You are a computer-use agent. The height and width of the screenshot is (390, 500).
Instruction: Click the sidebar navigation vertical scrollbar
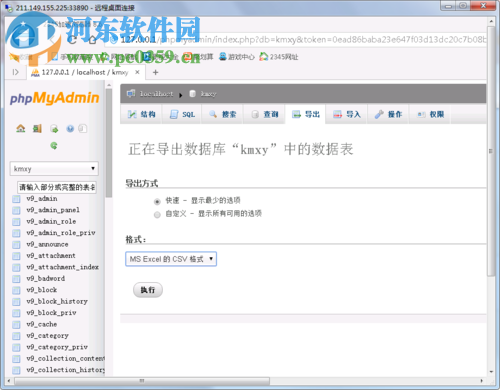[x=109, y=143]
